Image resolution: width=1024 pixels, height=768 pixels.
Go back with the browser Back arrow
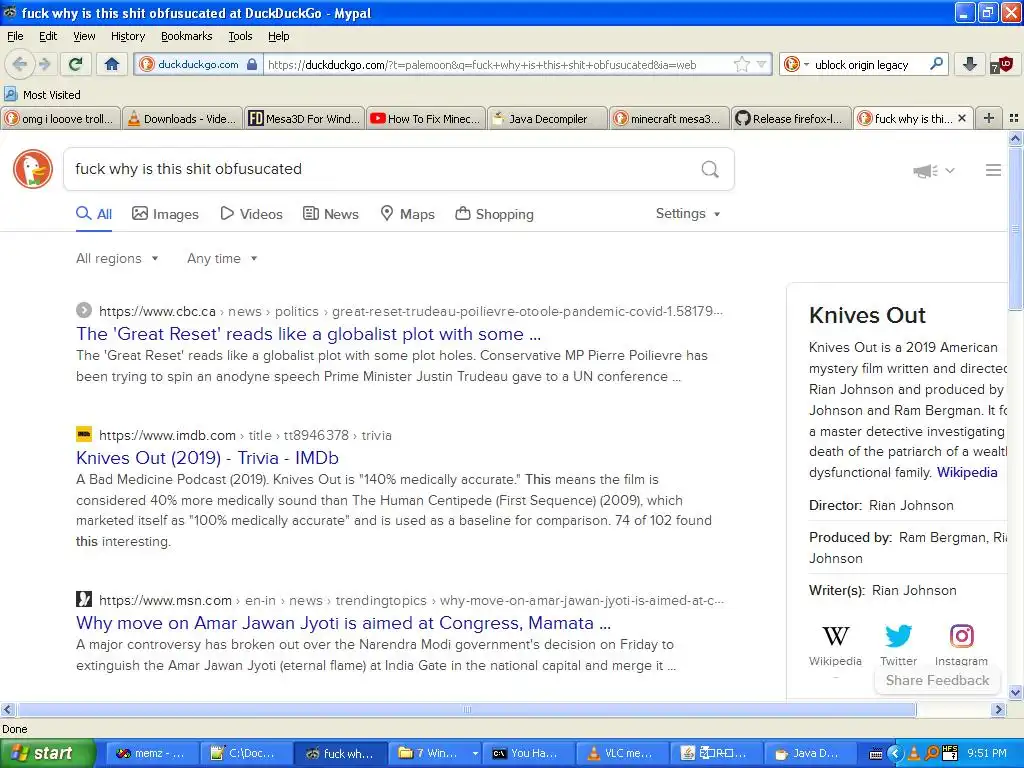point(20,64)
